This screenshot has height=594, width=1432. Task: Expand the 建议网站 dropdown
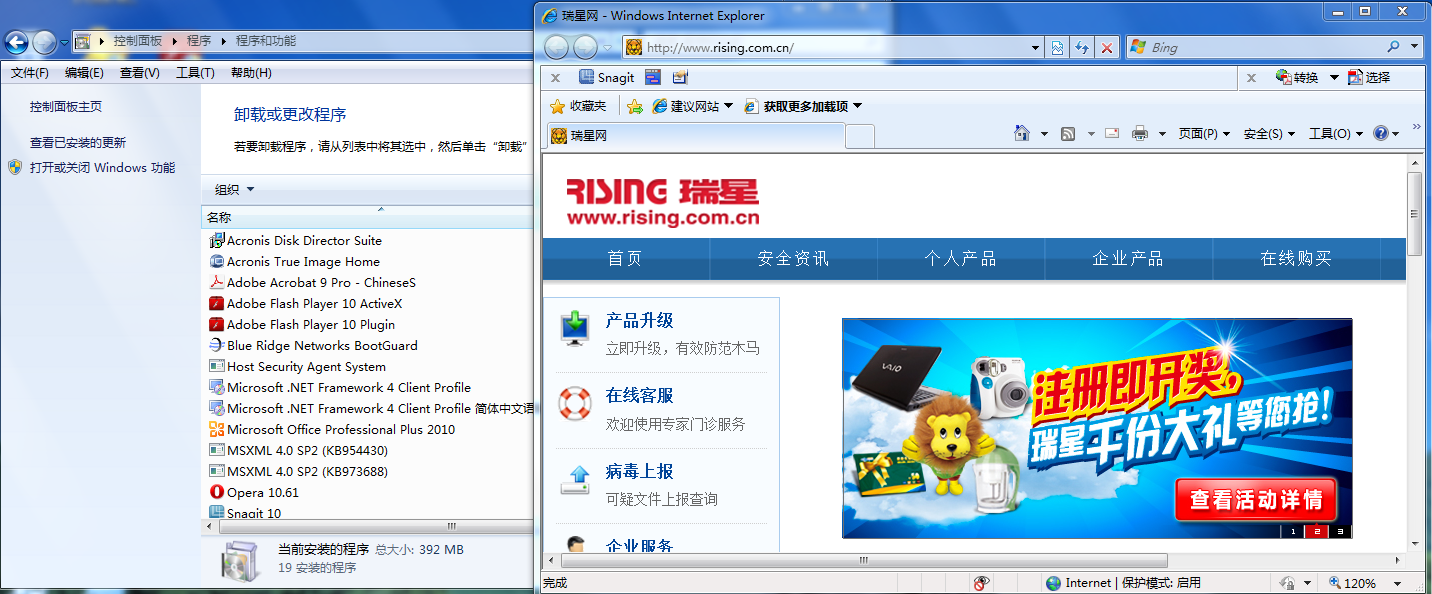[728, 106]
